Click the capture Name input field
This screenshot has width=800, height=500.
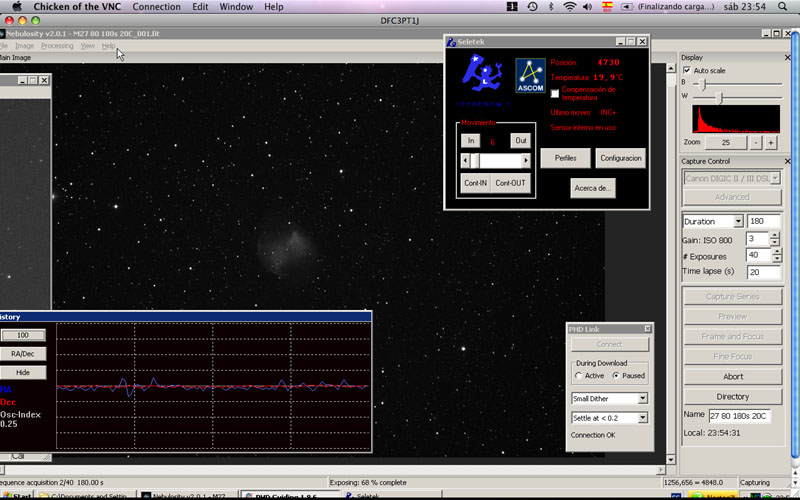pos(739,415)
